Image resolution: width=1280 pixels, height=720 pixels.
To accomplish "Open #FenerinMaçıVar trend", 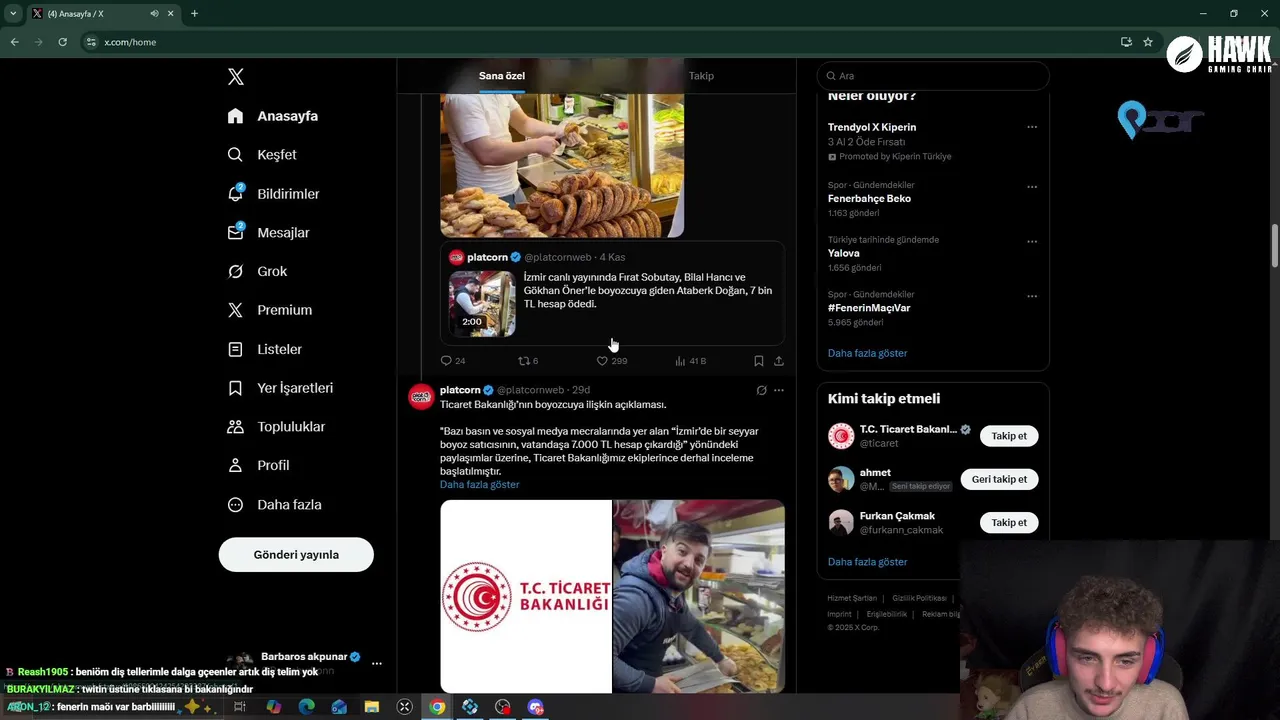I will click(869, 308).
